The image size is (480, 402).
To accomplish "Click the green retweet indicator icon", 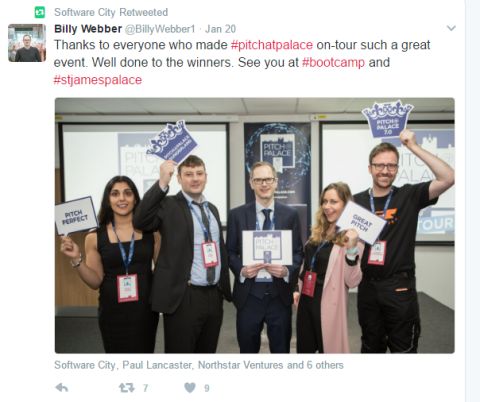I will tap(40, 13).
